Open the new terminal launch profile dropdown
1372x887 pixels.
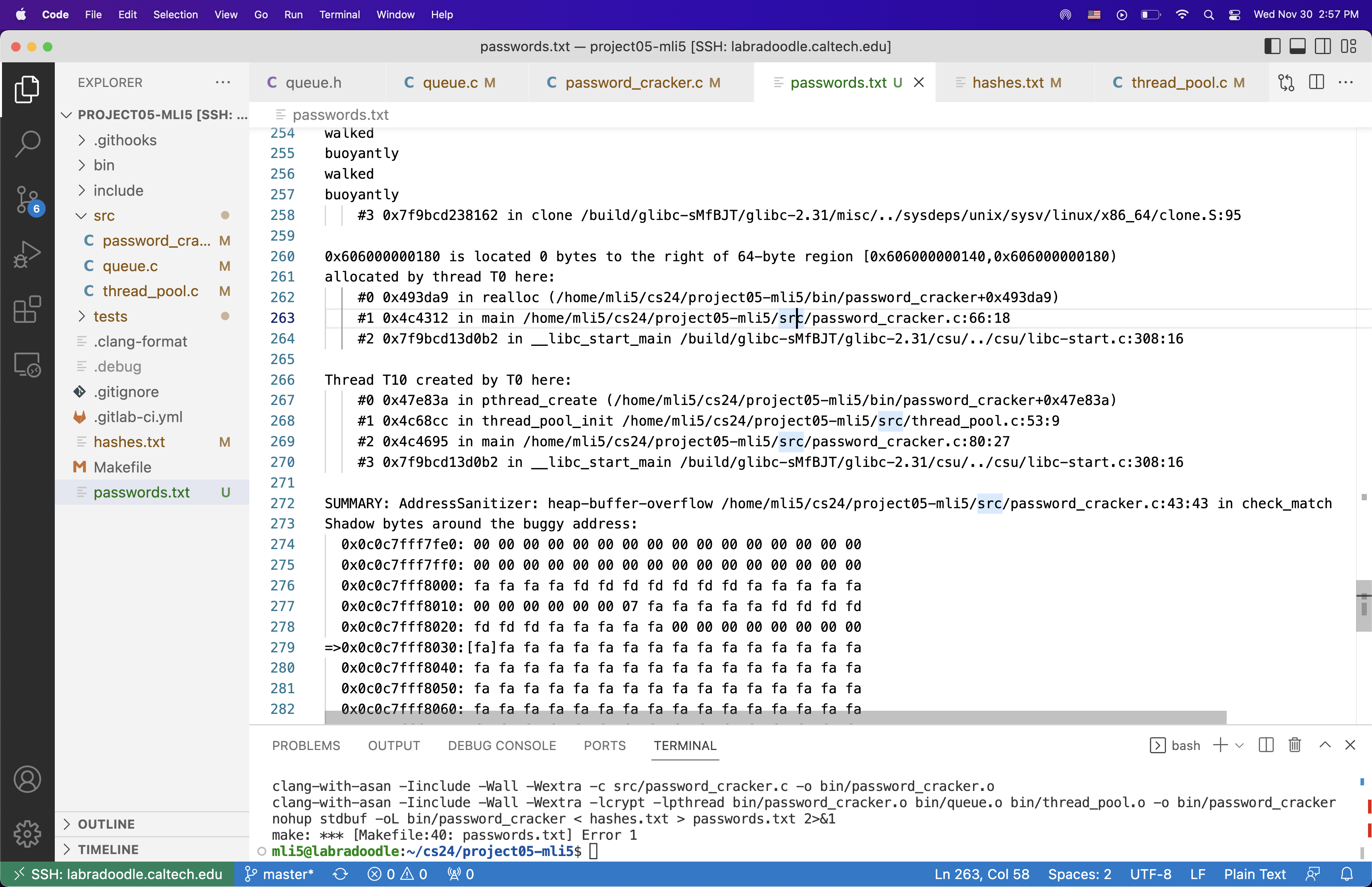[1239, 745]
